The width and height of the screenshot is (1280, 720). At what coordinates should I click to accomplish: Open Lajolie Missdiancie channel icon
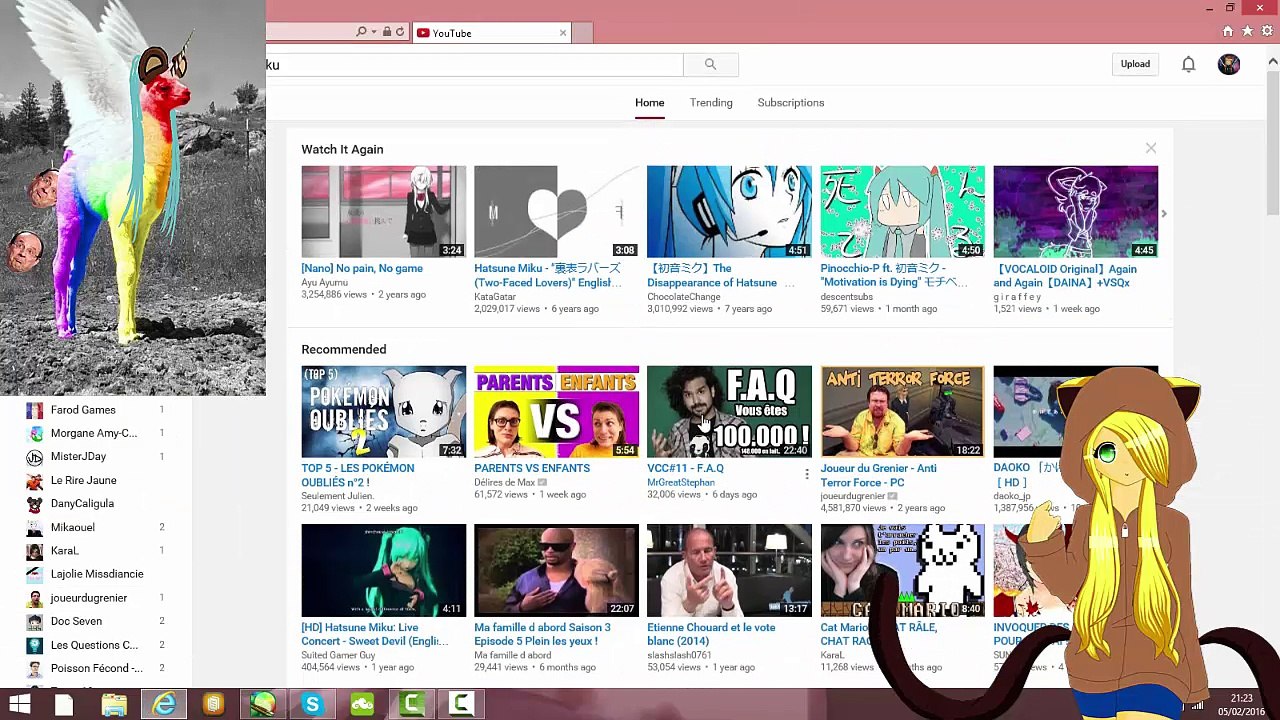pos(35,574)
